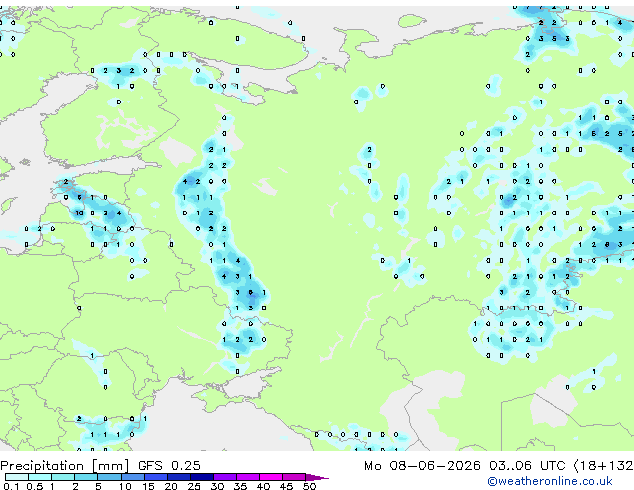The height and width of the screenshot is (490, 634).
Task: Click the legend swatch between 2 and 5
Action: (86, 477)
